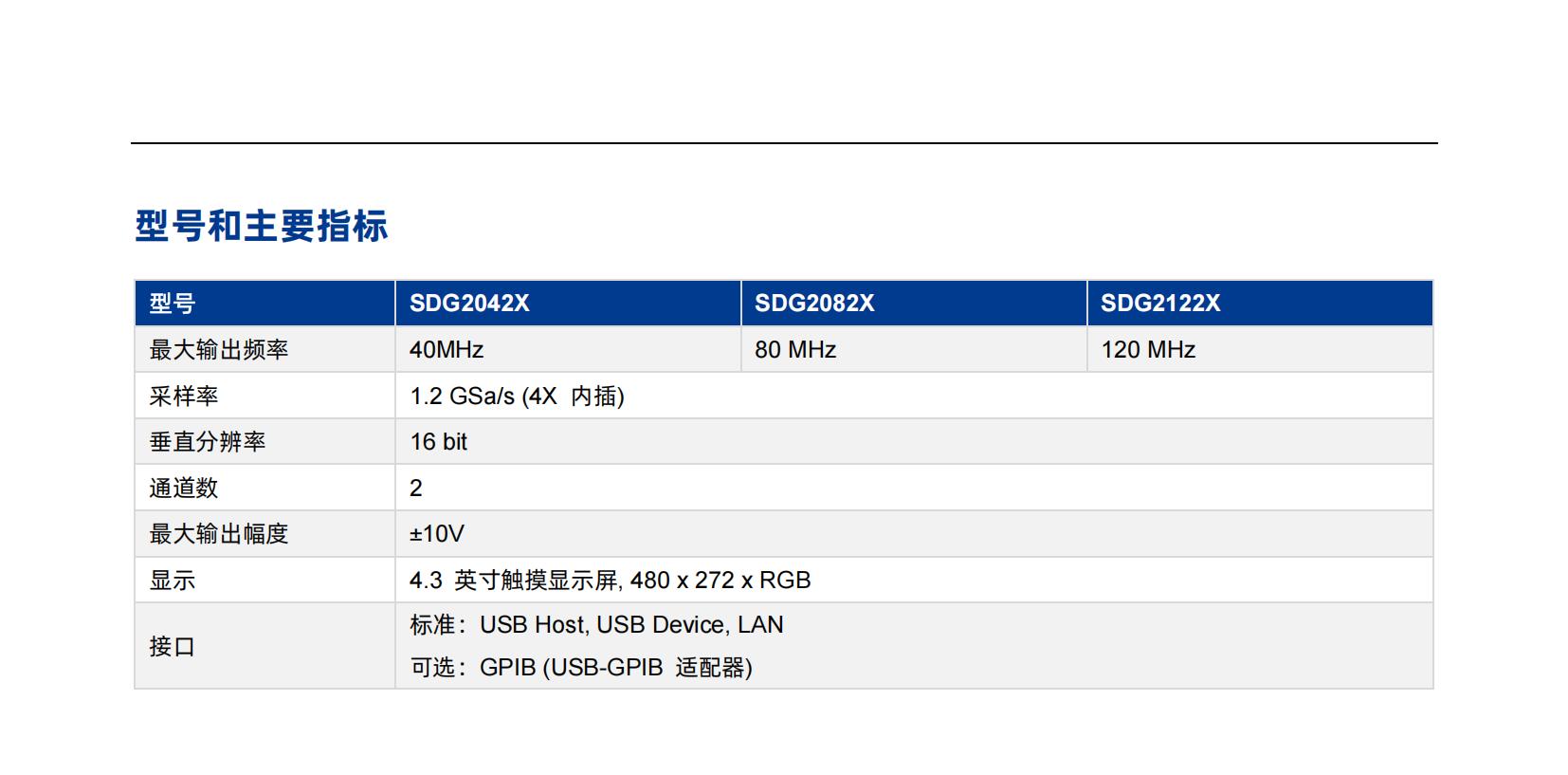Viewport: 1568px width, 775px height.
Task: Click the USB Host, USB Device, LAN line
Action: pyautogui.click(x=631, y=625)
